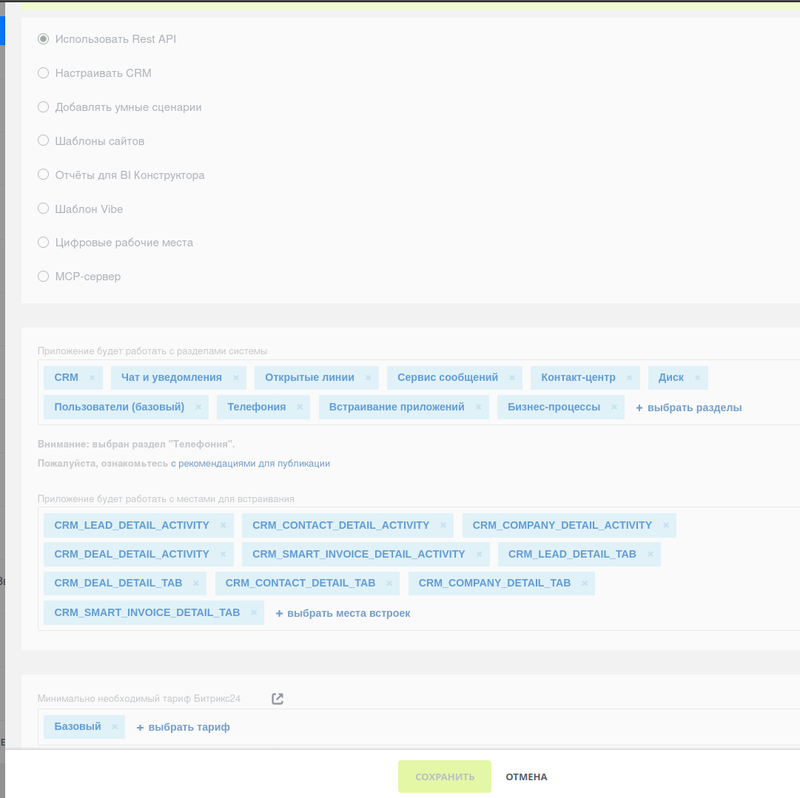Choose the MCP-сервер option
This screenshot has width=800, height=798.
42,276
